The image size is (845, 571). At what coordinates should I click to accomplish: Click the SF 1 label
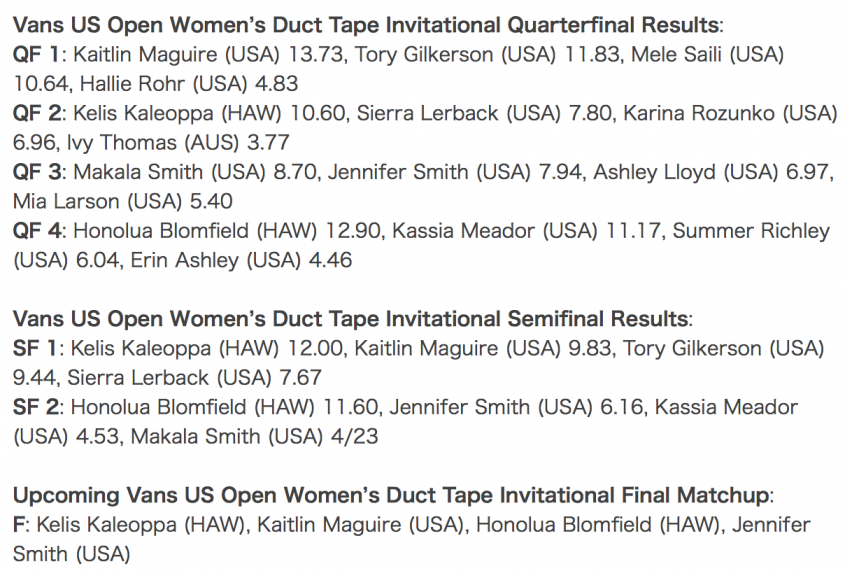pos(34,348)
